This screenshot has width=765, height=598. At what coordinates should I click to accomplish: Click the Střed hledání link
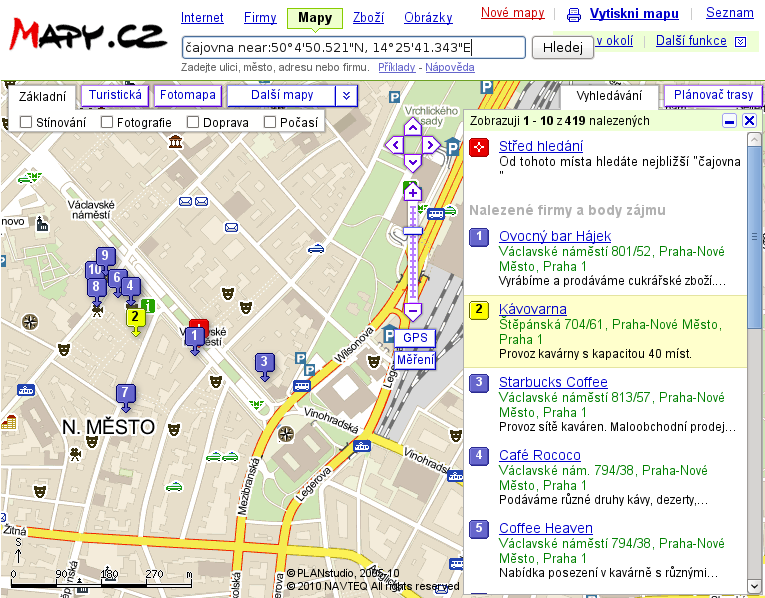(541, 146)
